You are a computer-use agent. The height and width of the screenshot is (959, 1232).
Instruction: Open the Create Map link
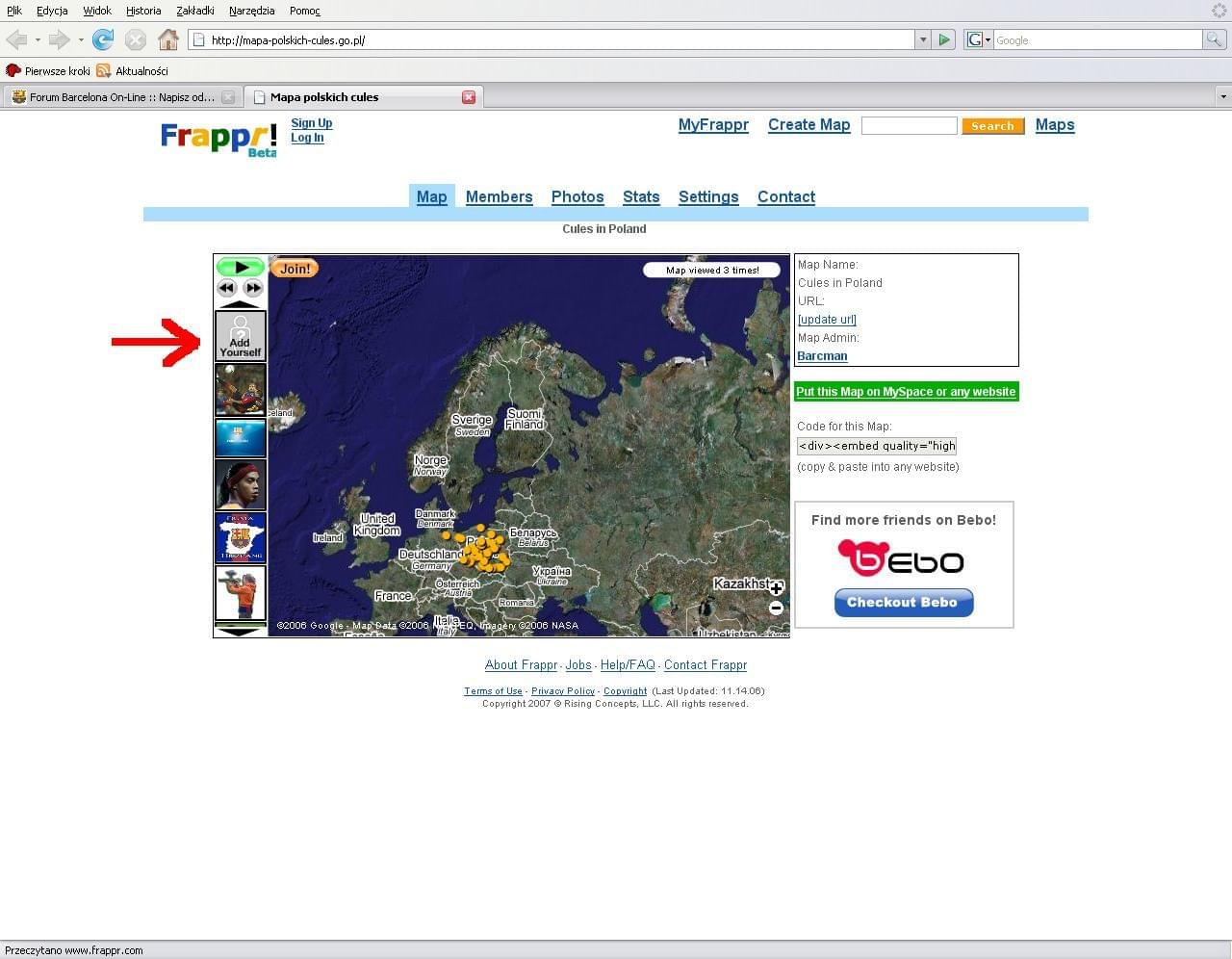click(x=809, y=125)
